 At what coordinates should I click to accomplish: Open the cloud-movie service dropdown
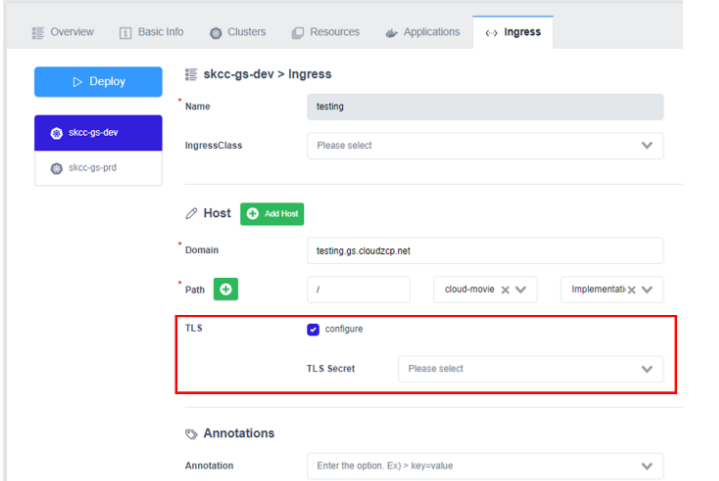(x=485, y=289)
